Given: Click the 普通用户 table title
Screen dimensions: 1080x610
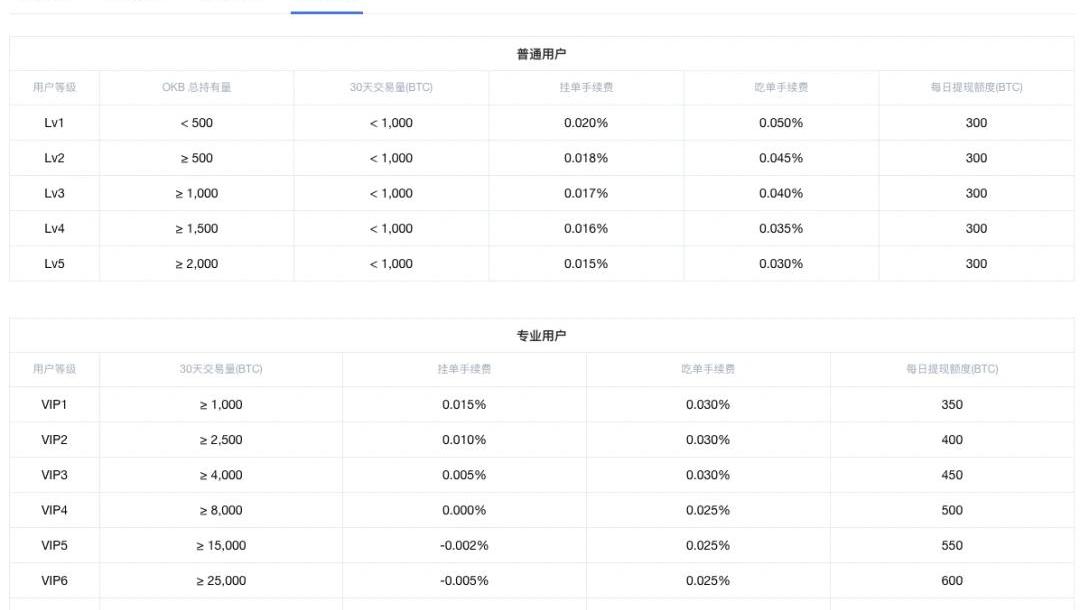Looking at the screenshot, I should coord(541,54).
